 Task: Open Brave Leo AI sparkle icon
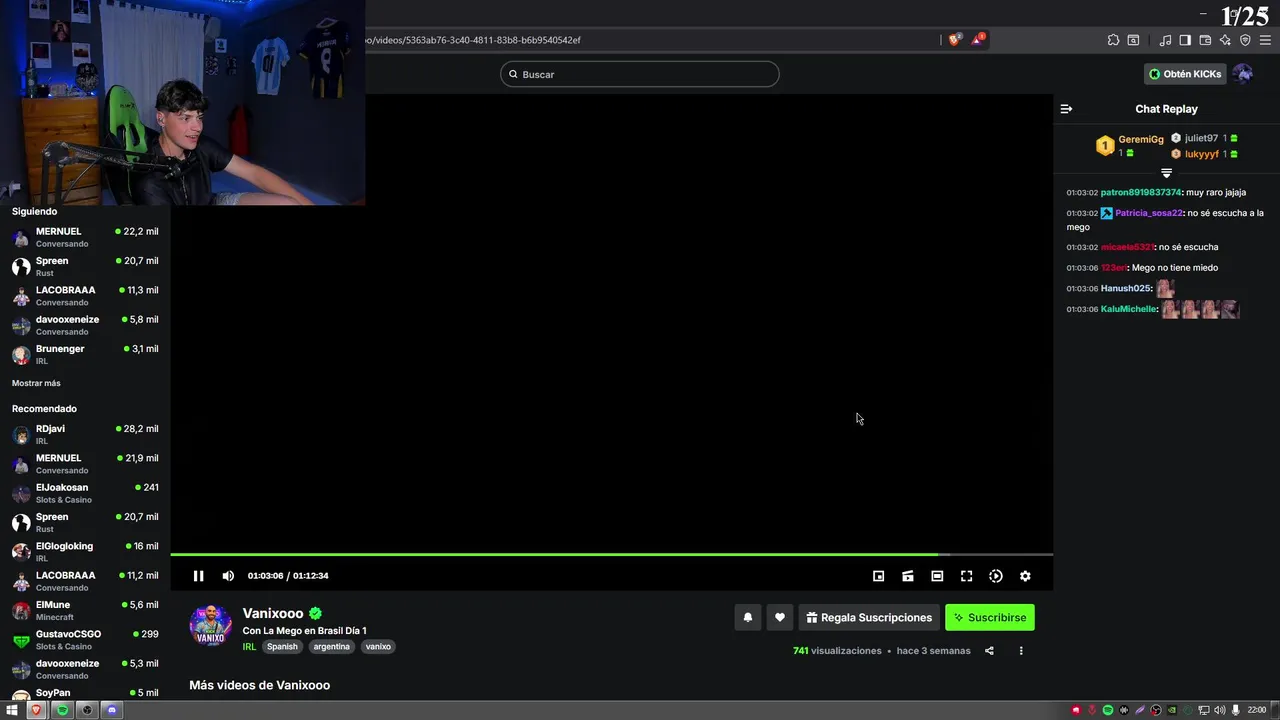[x=1225, y=40]
